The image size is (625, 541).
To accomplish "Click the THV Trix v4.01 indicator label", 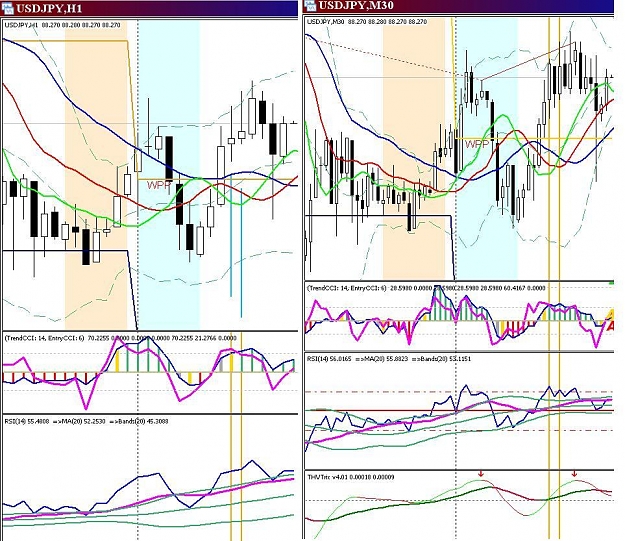I will (351, 477).
